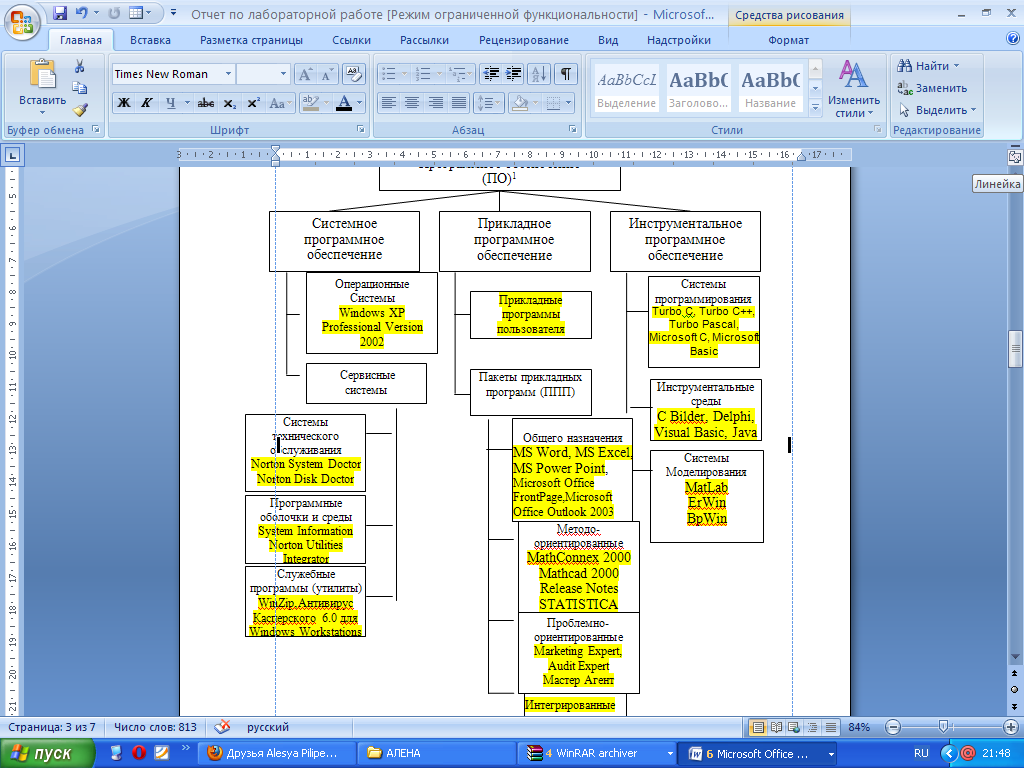Align text left
Screen dimensions: 1024x768
(389, 103)
